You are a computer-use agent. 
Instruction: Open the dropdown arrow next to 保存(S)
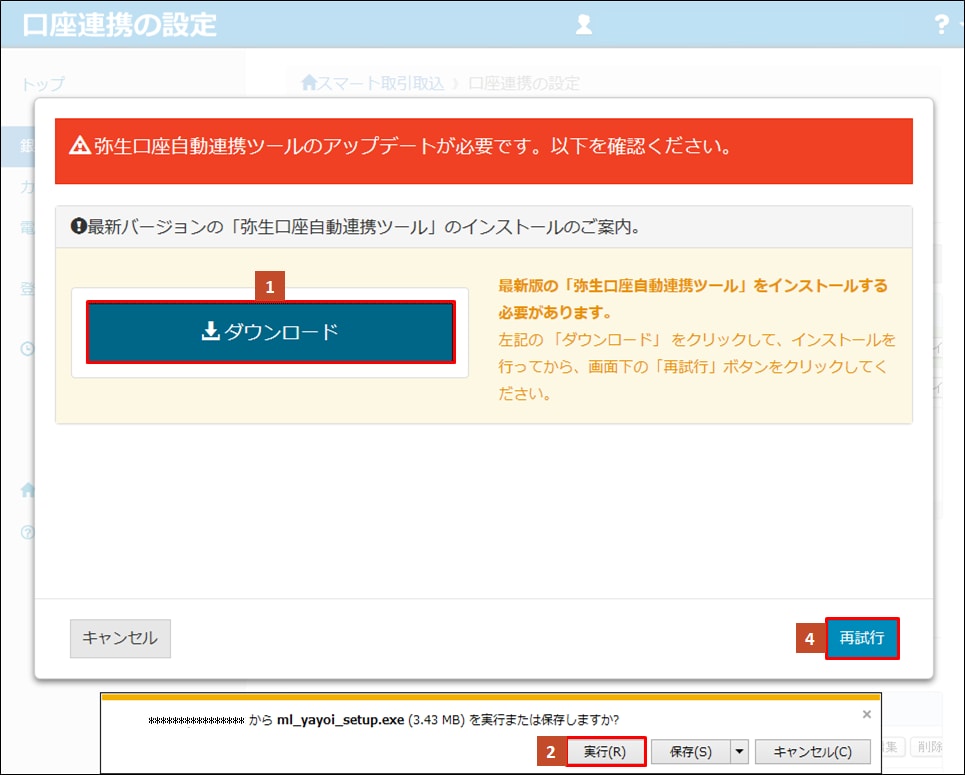tap(739, 752)
